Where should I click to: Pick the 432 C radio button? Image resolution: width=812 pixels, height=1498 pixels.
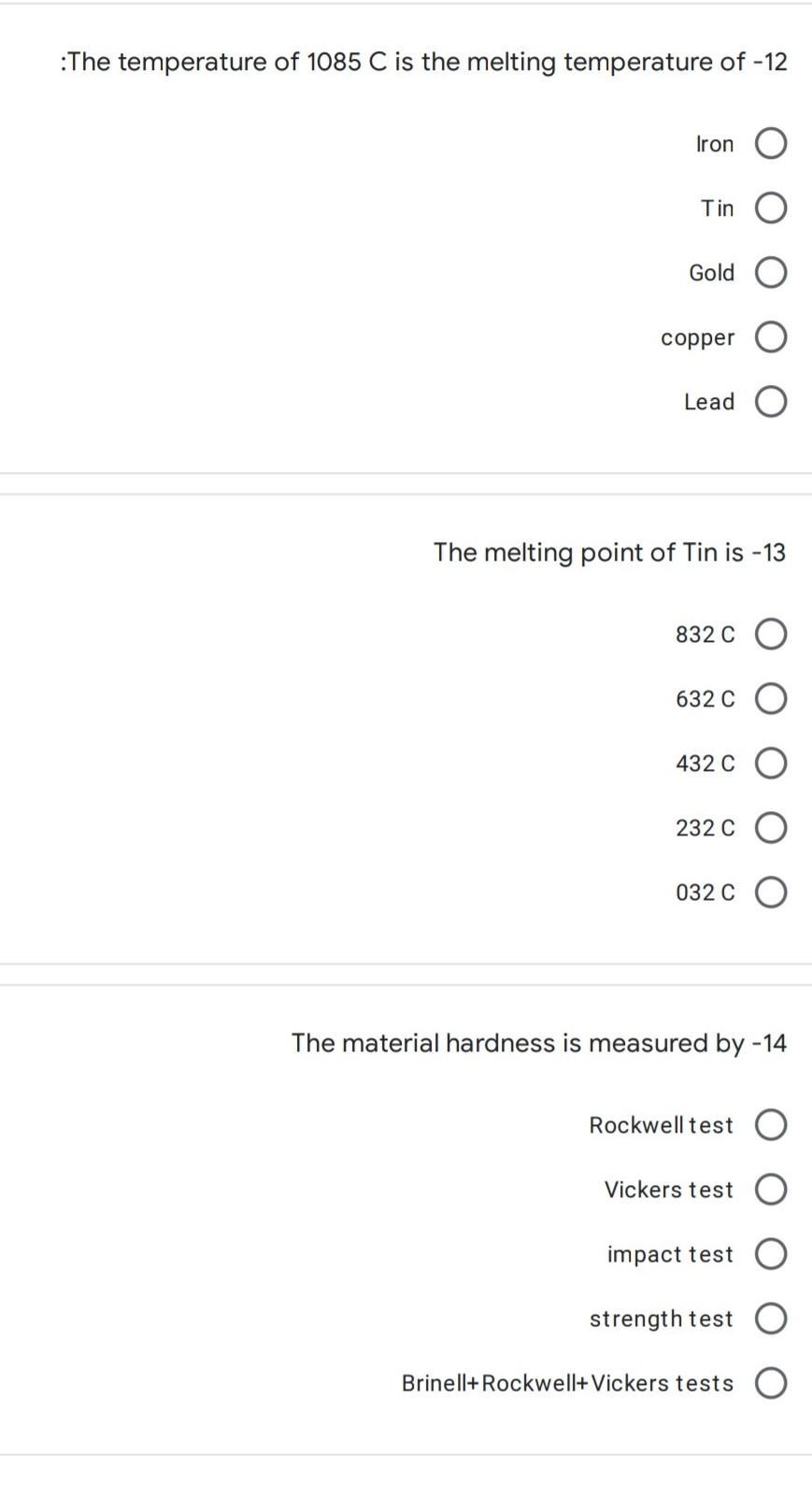tap(770, 763)
